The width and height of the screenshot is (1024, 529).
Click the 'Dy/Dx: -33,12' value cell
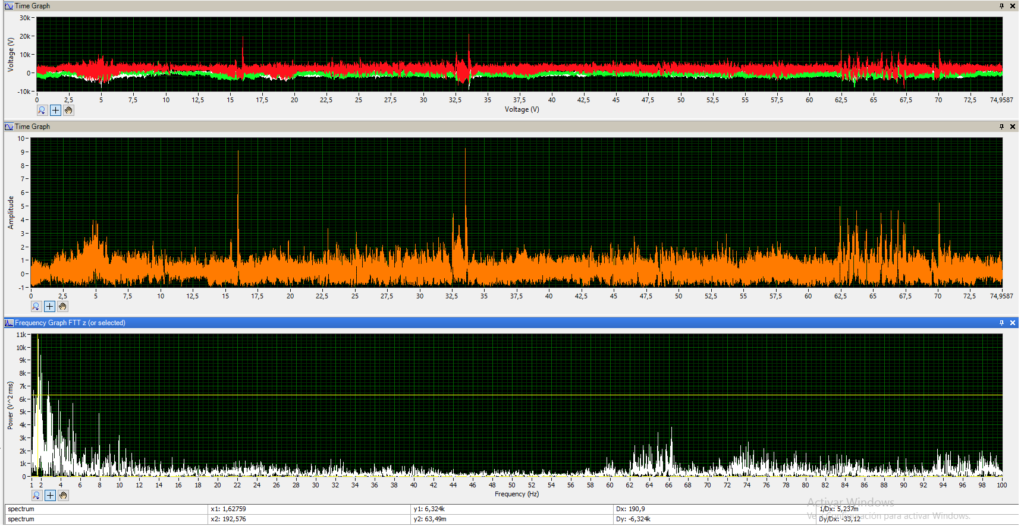tap(918, 518)
